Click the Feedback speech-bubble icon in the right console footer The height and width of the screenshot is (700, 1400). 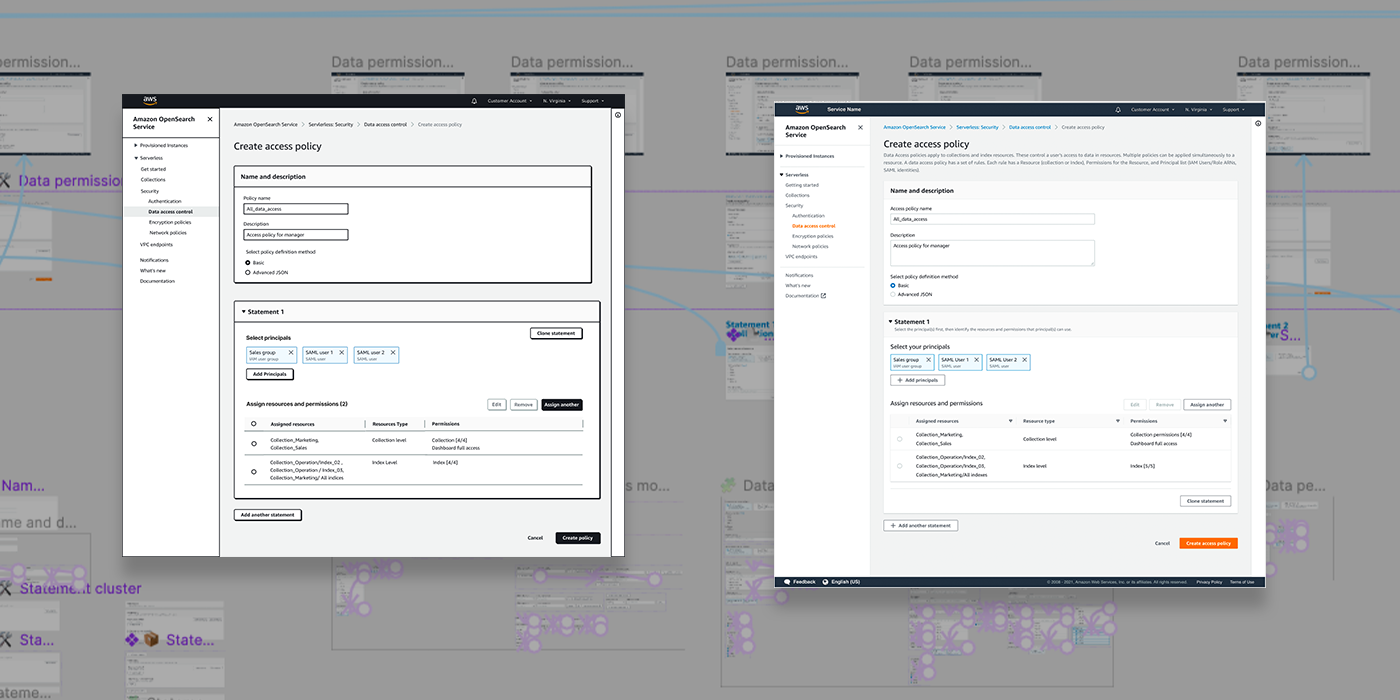787,581
